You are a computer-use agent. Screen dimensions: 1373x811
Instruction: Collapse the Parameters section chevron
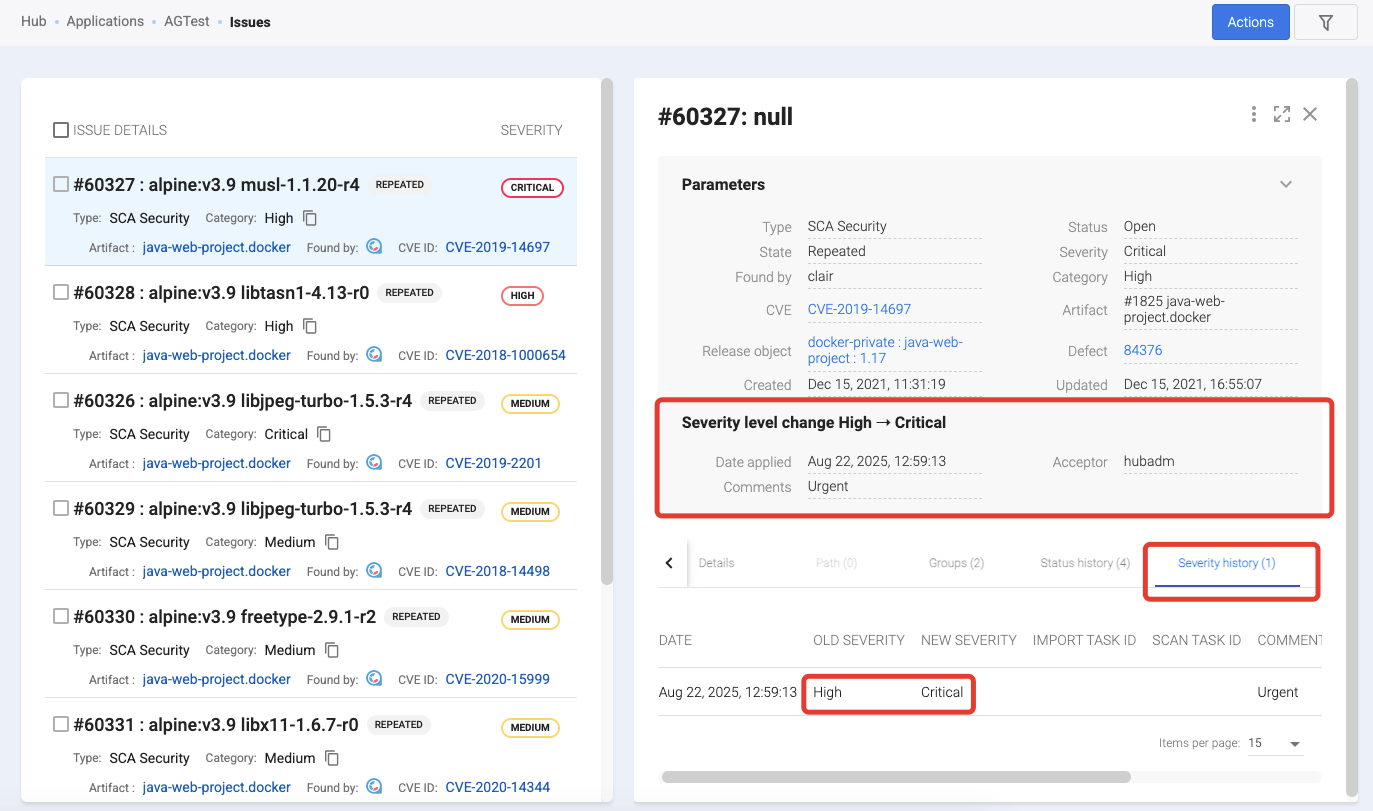pyautogui.click(x=1286, y=184)
